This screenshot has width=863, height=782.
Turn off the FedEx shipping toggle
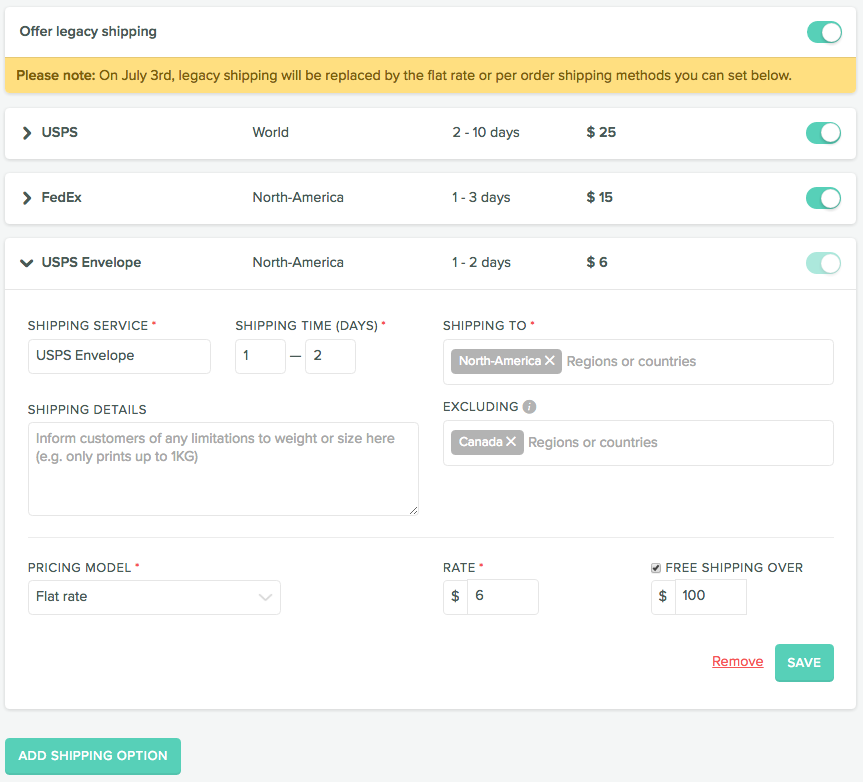click(x=823, y=198)
